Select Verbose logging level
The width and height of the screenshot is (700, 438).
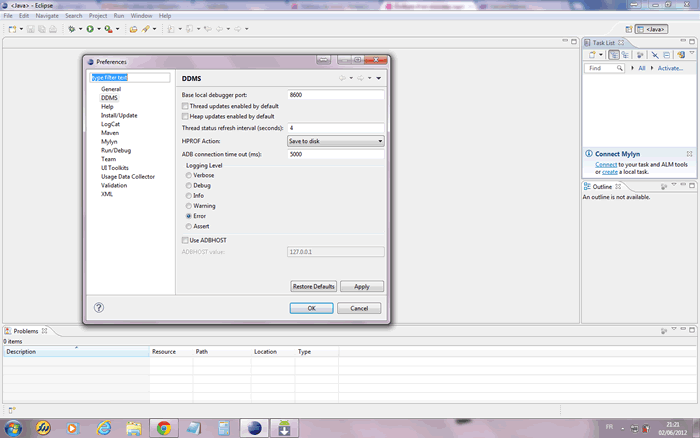(189, 175)
